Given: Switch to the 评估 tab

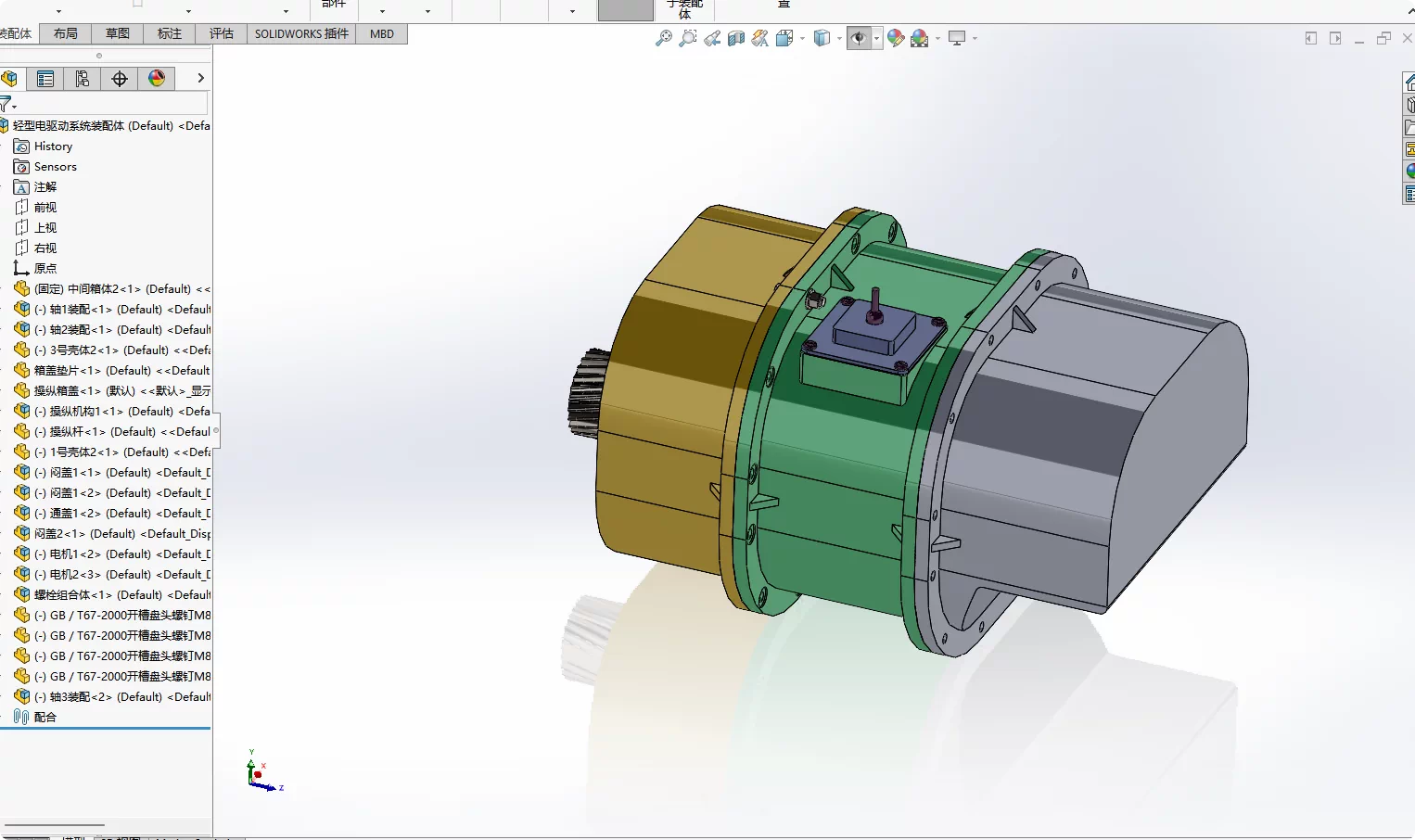Looking at the screenshot, I should 222,33.
